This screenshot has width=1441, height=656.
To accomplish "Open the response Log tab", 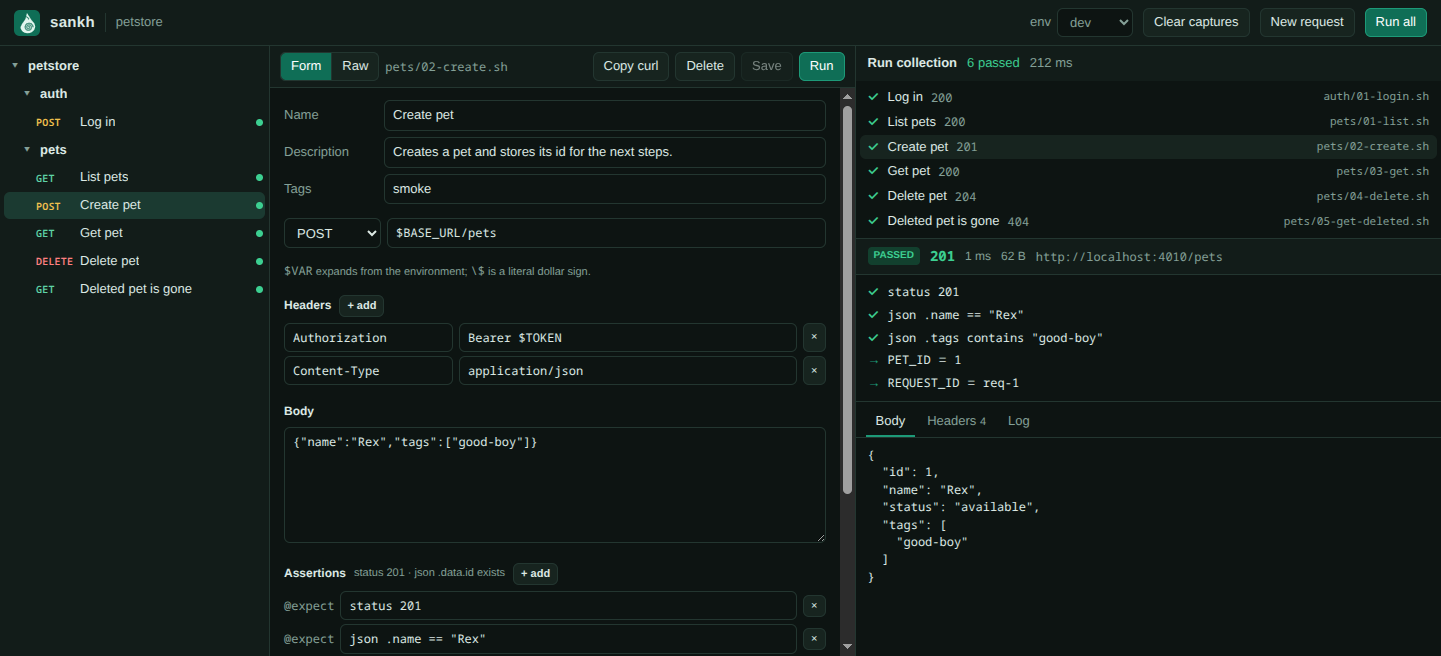I will [1019, 421].
